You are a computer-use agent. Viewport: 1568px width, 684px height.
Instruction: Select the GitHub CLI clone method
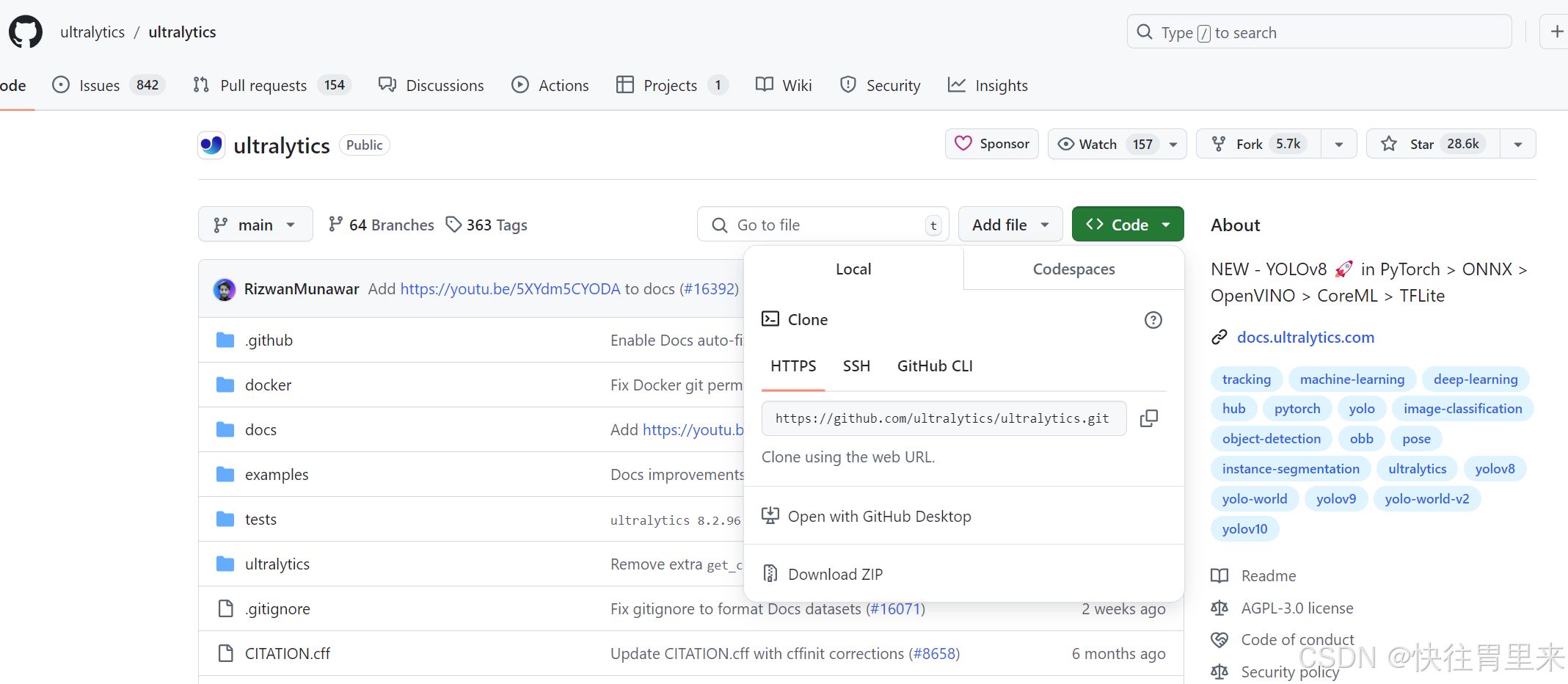pos(935,366)
